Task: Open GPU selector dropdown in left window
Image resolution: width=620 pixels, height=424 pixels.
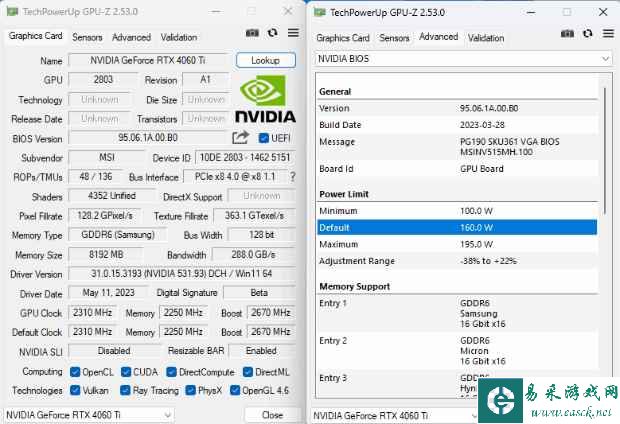Action: pyautogui.click(x=89, y=415)
